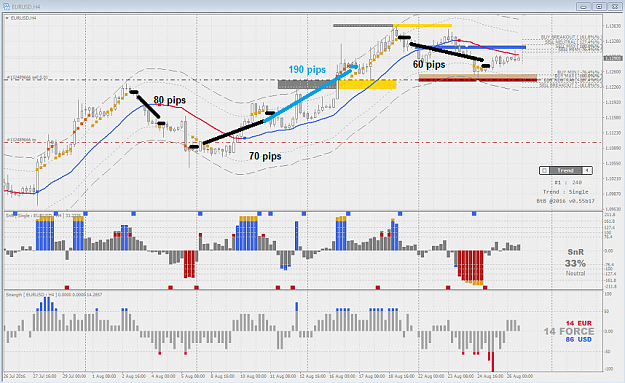Click the 'BtB @2016 v0.55b17' version text
Viewport: 625px width, 383px height.
(x=566, y=201)
